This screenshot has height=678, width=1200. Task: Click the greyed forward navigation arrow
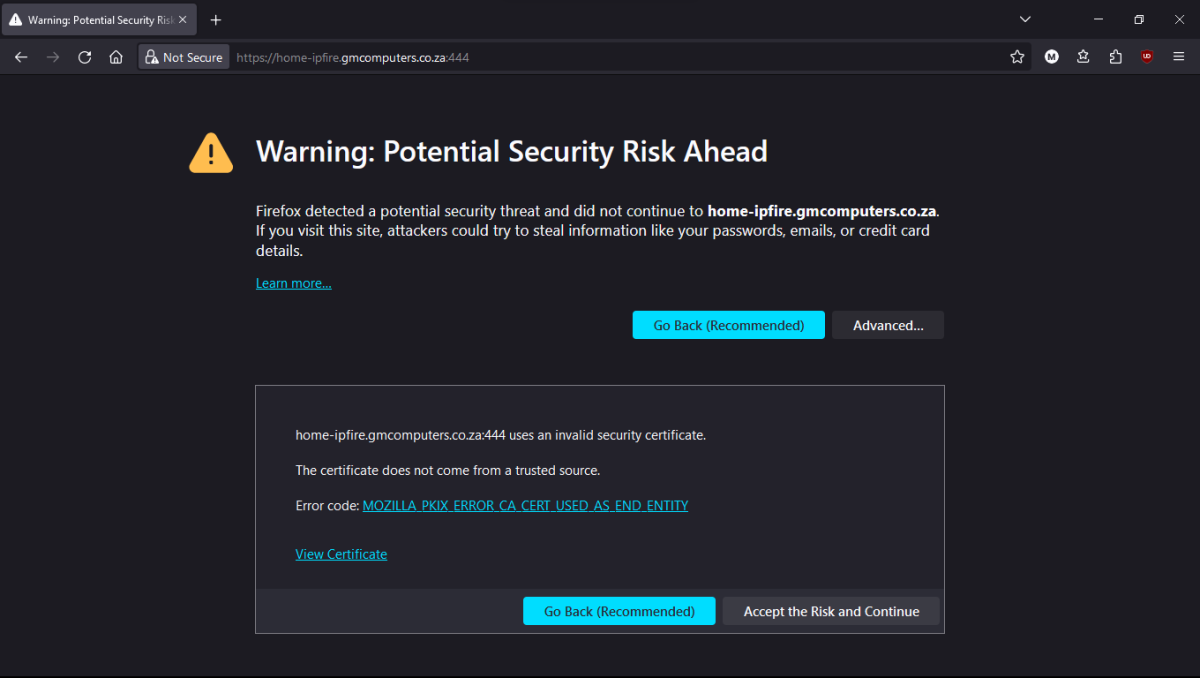(x=53, y=57)
